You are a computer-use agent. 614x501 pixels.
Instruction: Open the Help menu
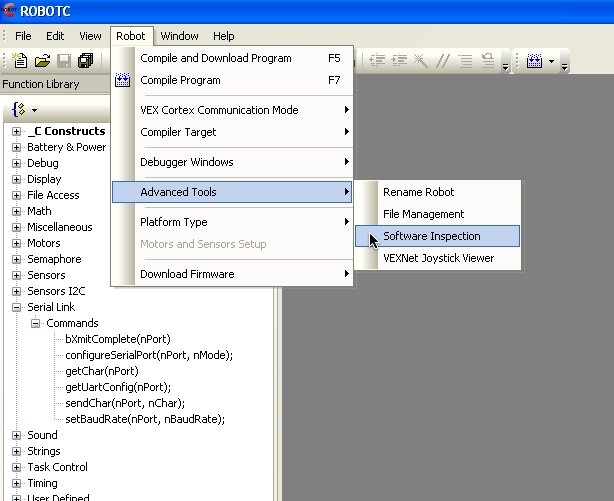click(x=224, y=36)
